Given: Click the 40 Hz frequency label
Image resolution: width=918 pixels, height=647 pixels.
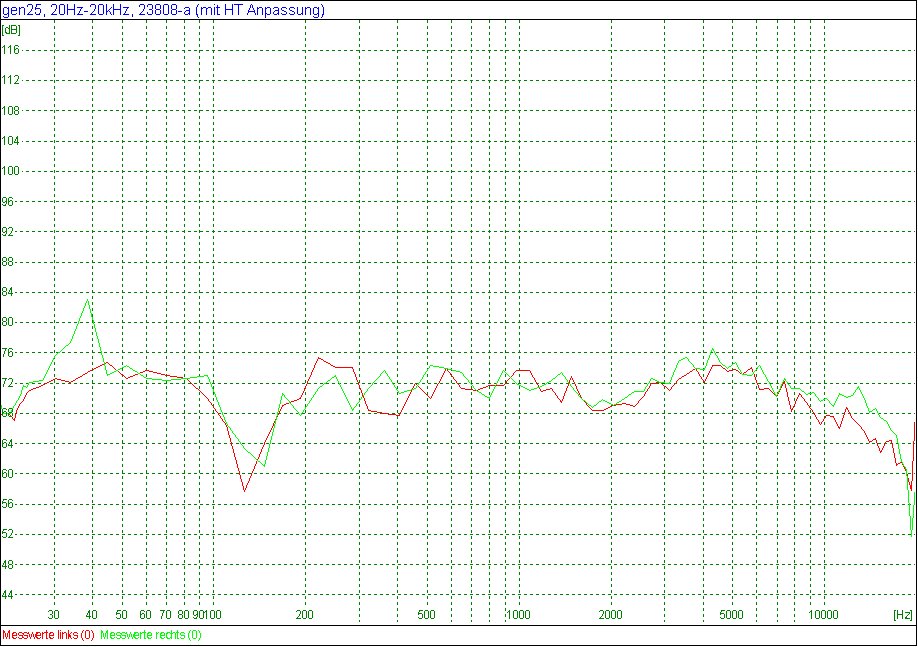Looking at the screenshot, I should pos(91,615).
